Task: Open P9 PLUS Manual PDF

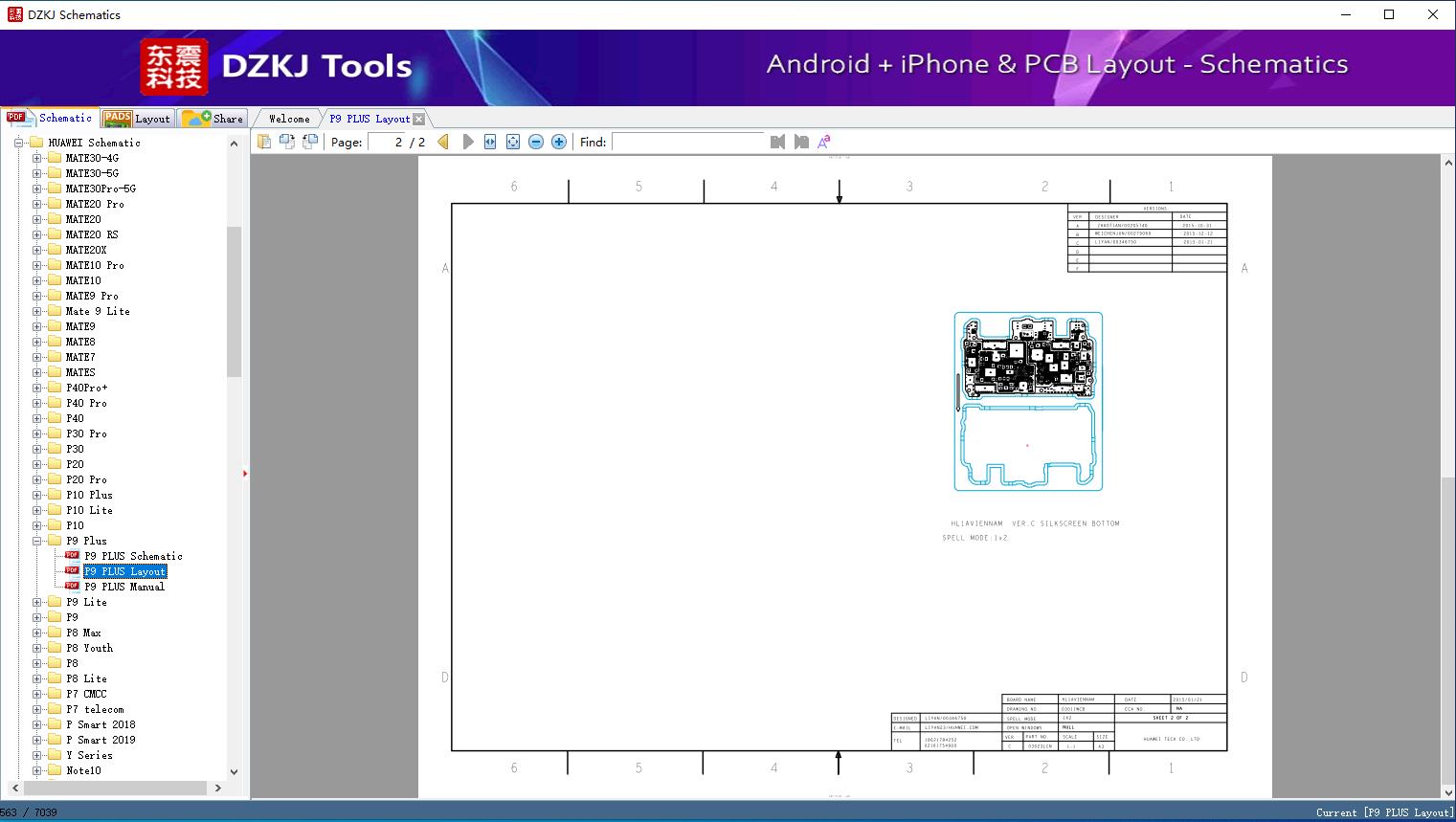Action: tap(124, 587)
